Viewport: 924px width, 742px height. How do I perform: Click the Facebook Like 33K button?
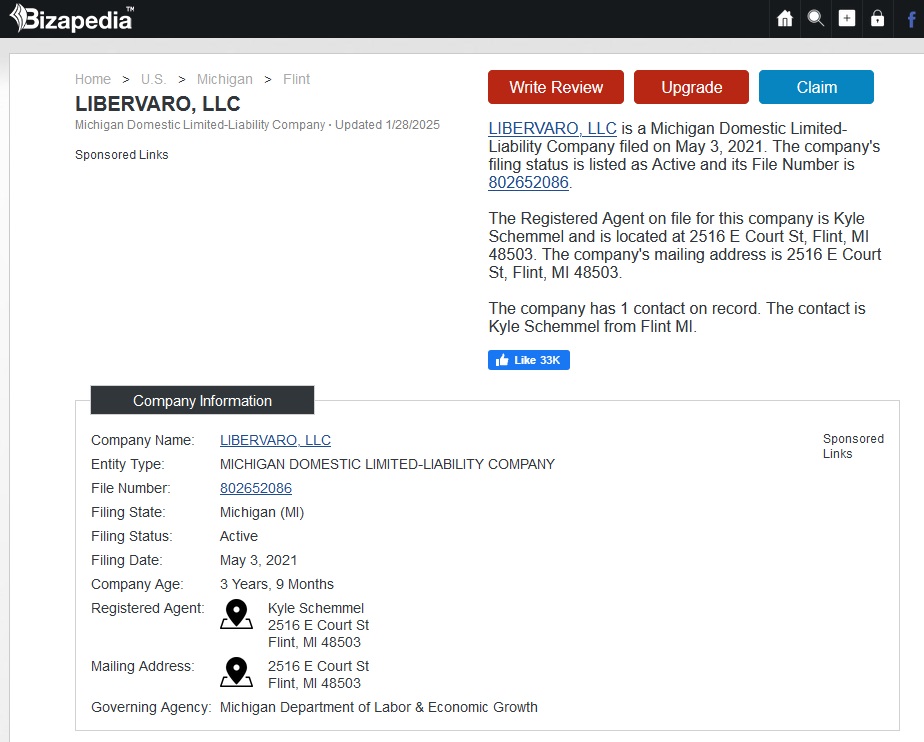pos(529,360)
